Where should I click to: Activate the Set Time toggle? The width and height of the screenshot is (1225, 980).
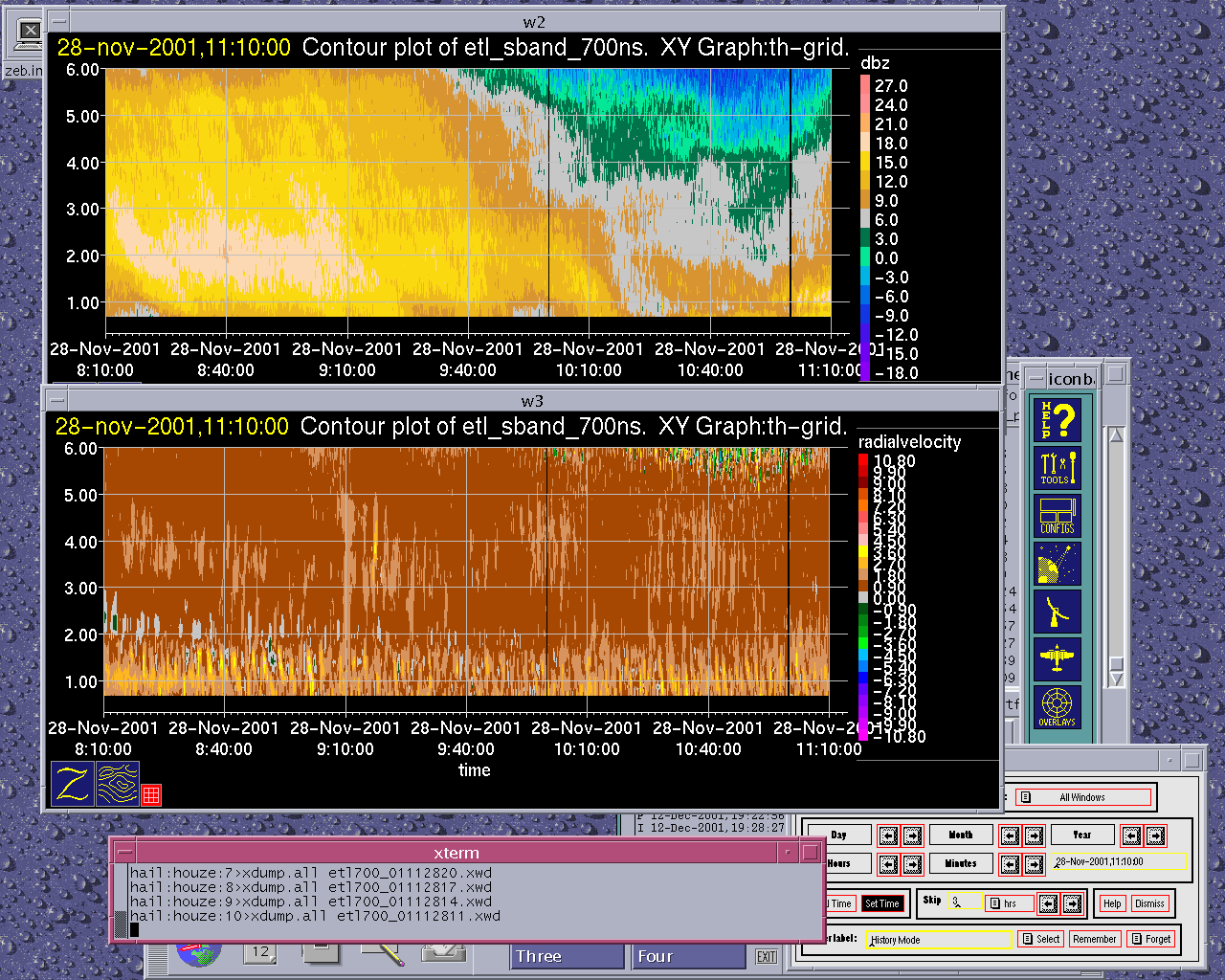881,903
